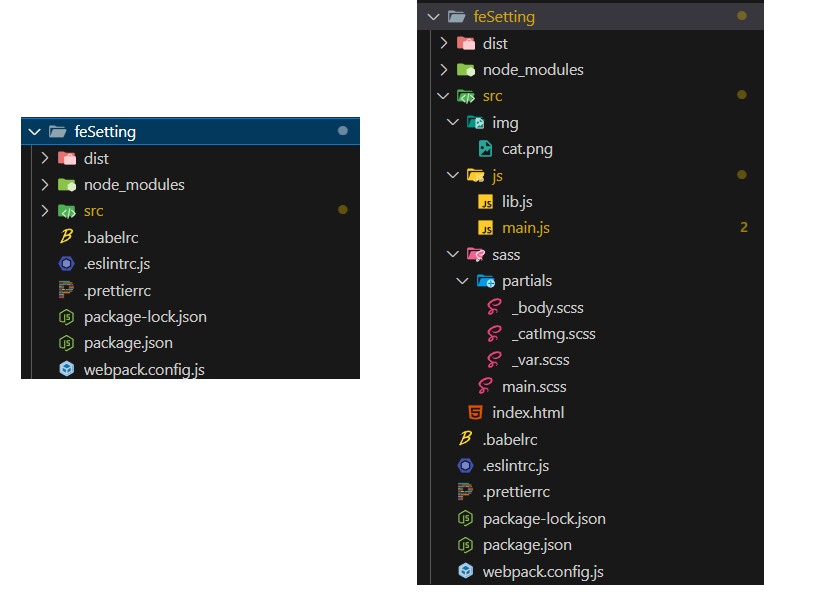Collapse feSetting folder chevron in left panel
Screen dimensions: 825x602
35,132
